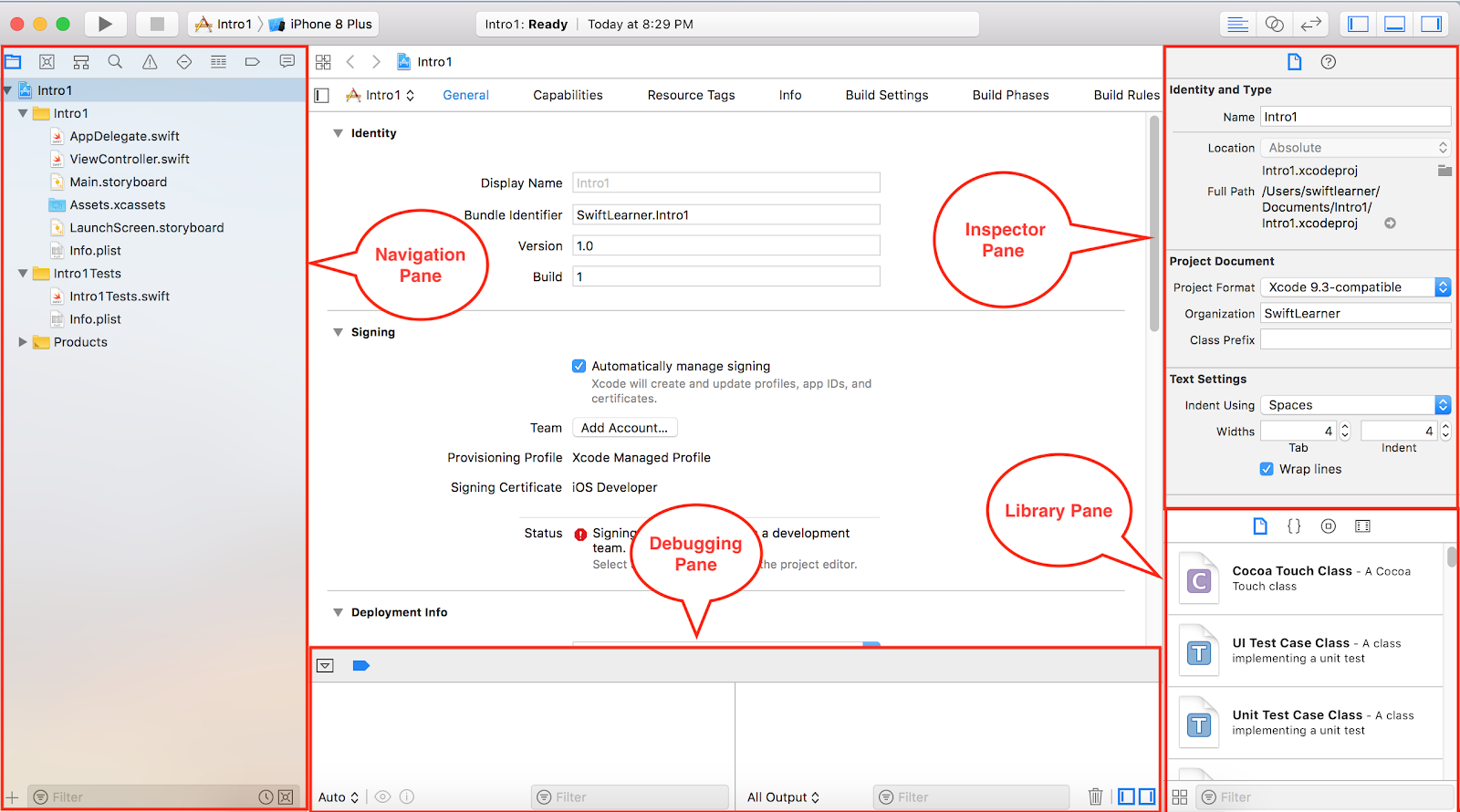
Task: Open the report navigator
Action: (287, 62)
